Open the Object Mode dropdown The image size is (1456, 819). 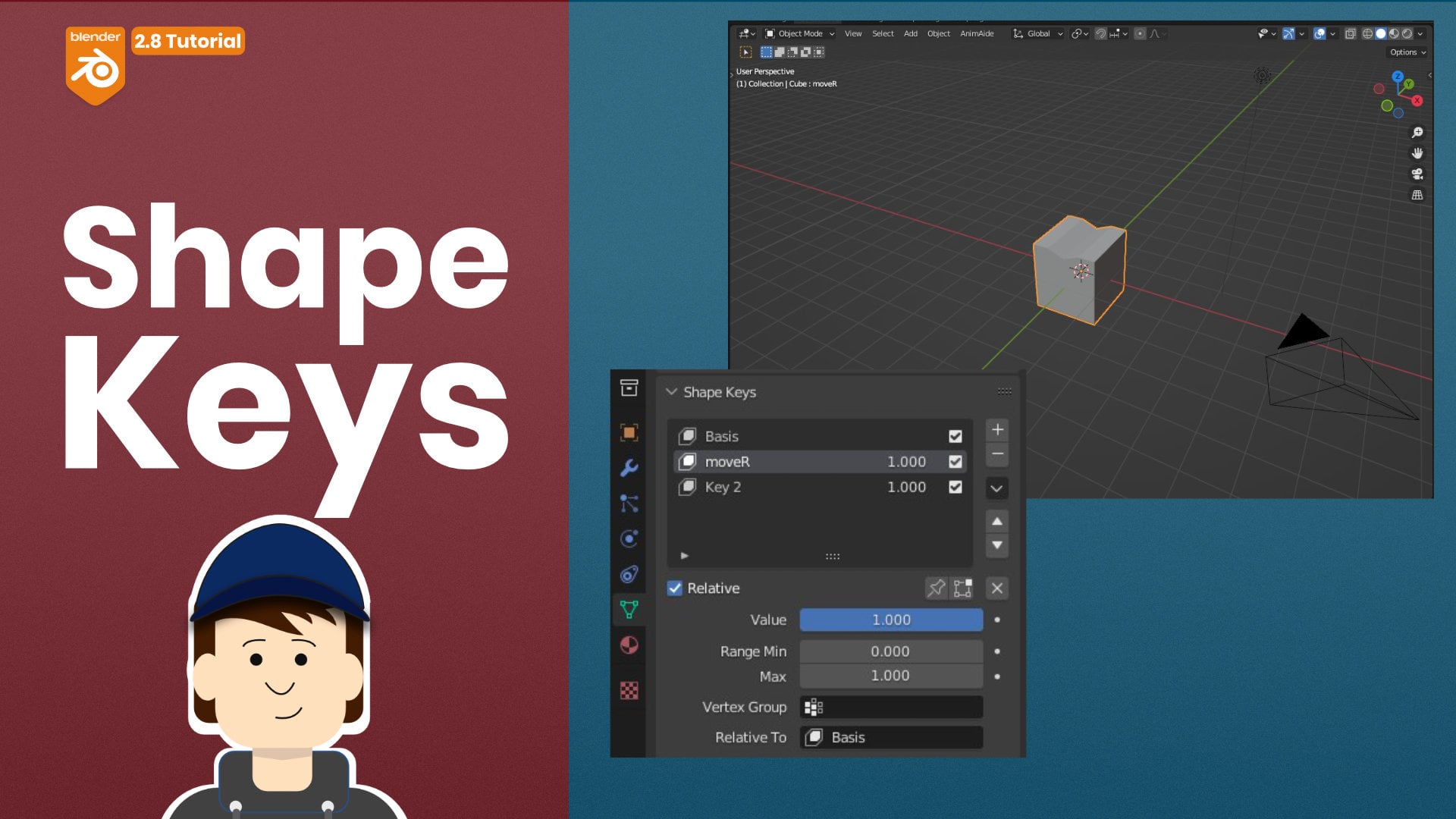[x=799, y=33]
